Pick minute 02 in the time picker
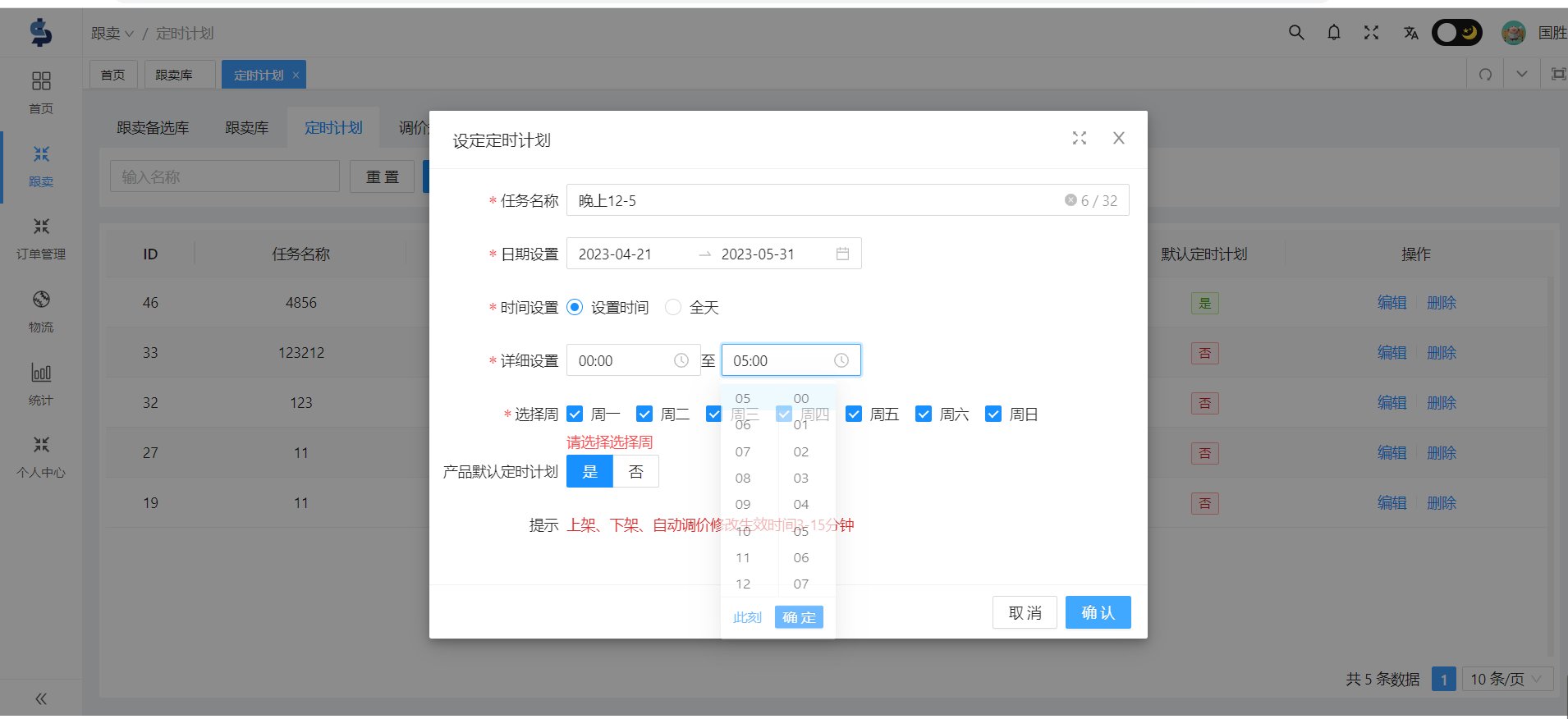 coord(801,451)
